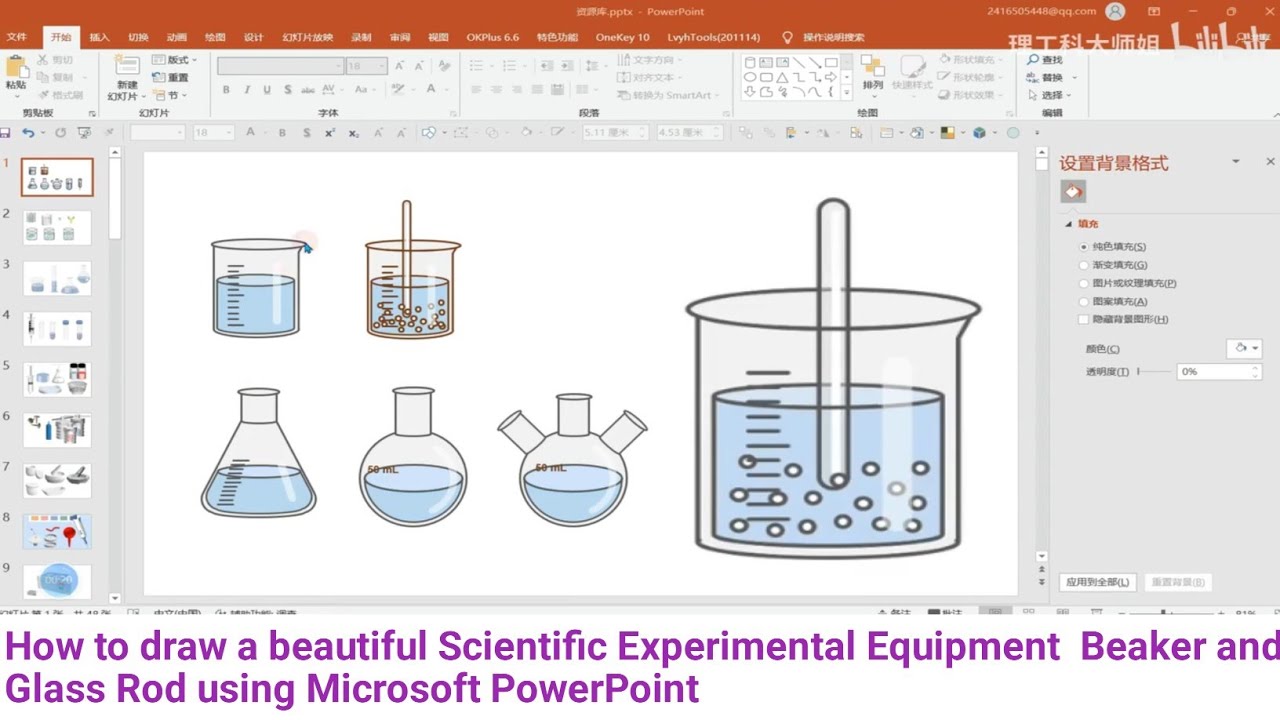The image size is (1280, 720).
Task: Open the font name combo box
Action: pos(280,66)
